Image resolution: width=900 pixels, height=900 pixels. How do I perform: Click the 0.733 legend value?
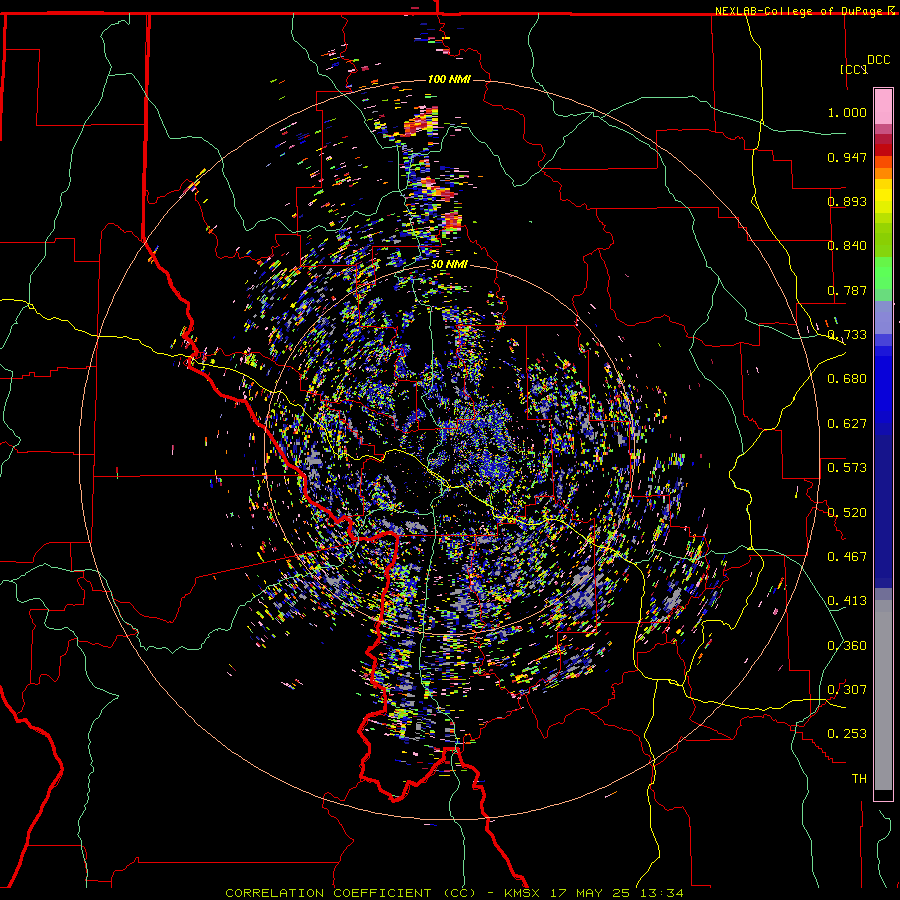[x=847, y=335]
